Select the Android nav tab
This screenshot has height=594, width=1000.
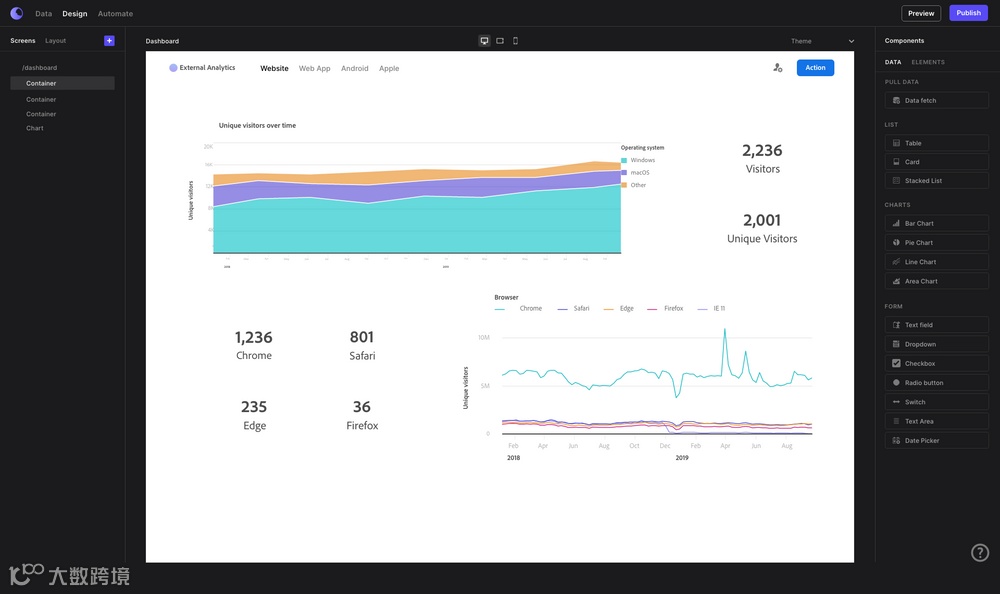tap(355, 68)
